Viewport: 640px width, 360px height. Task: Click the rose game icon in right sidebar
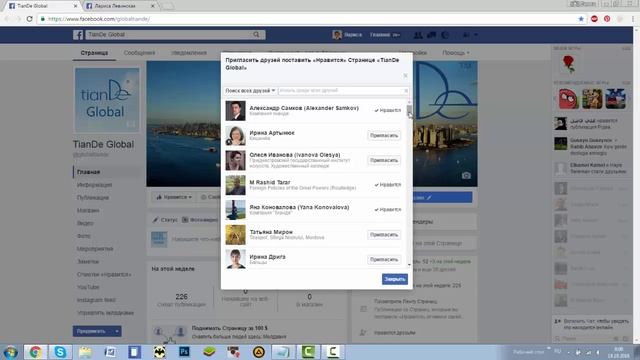(569, 64)
